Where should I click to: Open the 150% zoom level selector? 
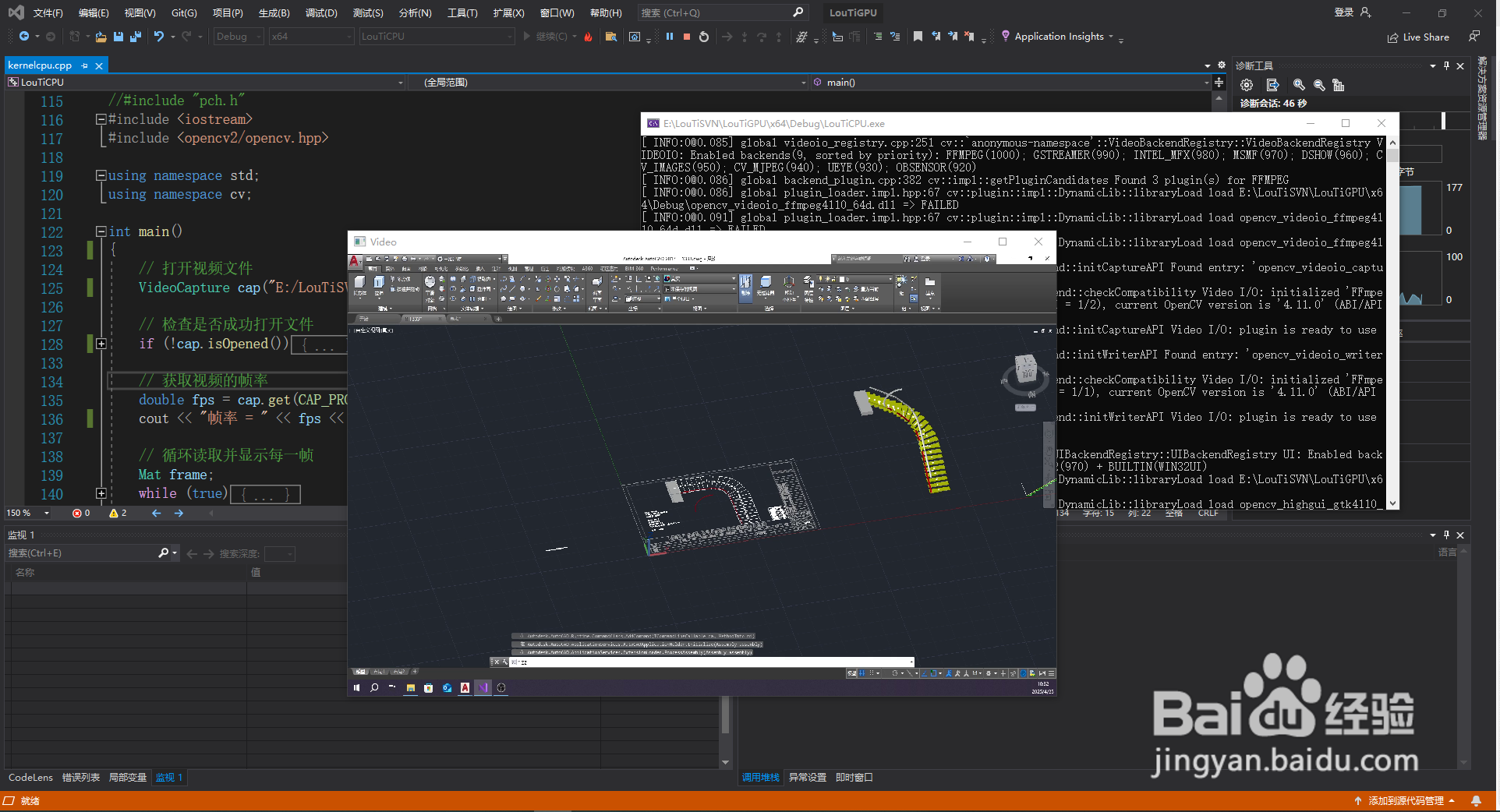[x=27, y=513]
